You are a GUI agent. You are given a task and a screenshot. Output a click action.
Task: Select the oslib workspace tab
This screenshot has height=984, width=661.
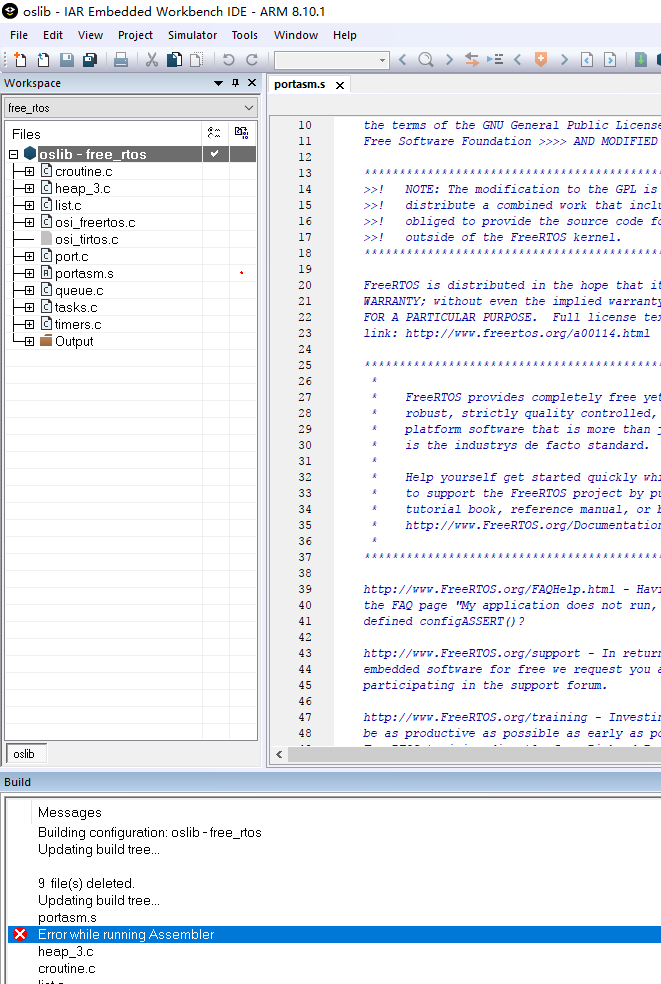[x=24, y=754]
